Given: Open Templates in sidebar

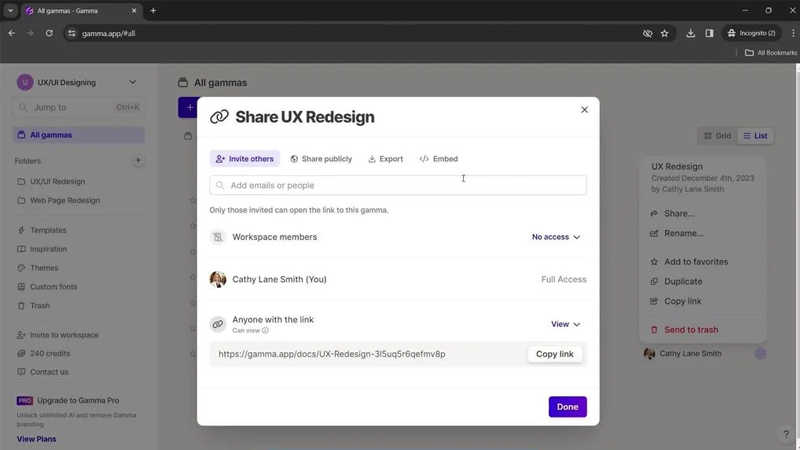Looking at the screenshot, I should tap(48, 230).
